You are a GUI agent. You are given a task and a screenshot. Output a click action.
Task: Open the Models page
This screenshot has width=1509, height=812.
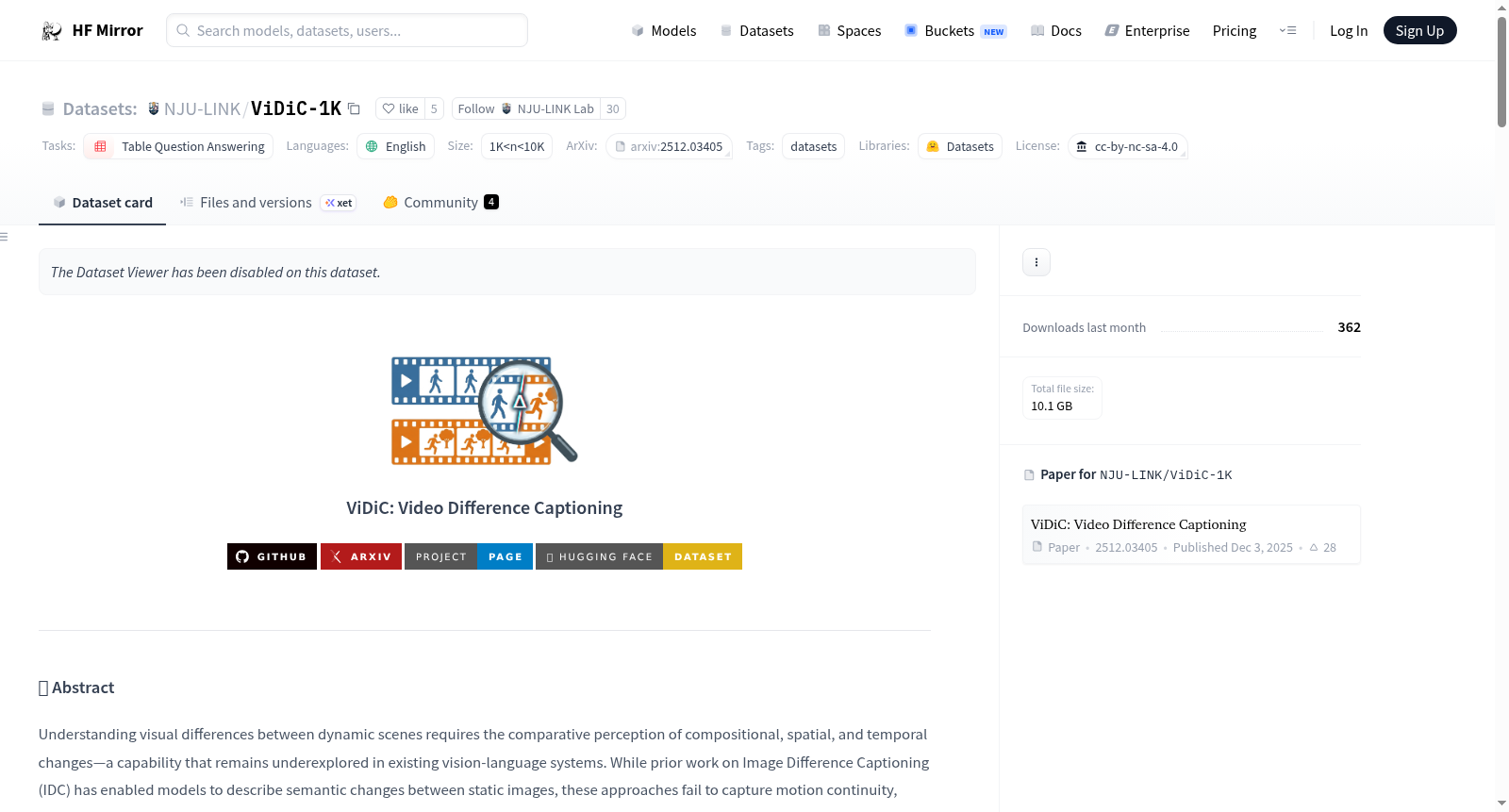(664, 31)
